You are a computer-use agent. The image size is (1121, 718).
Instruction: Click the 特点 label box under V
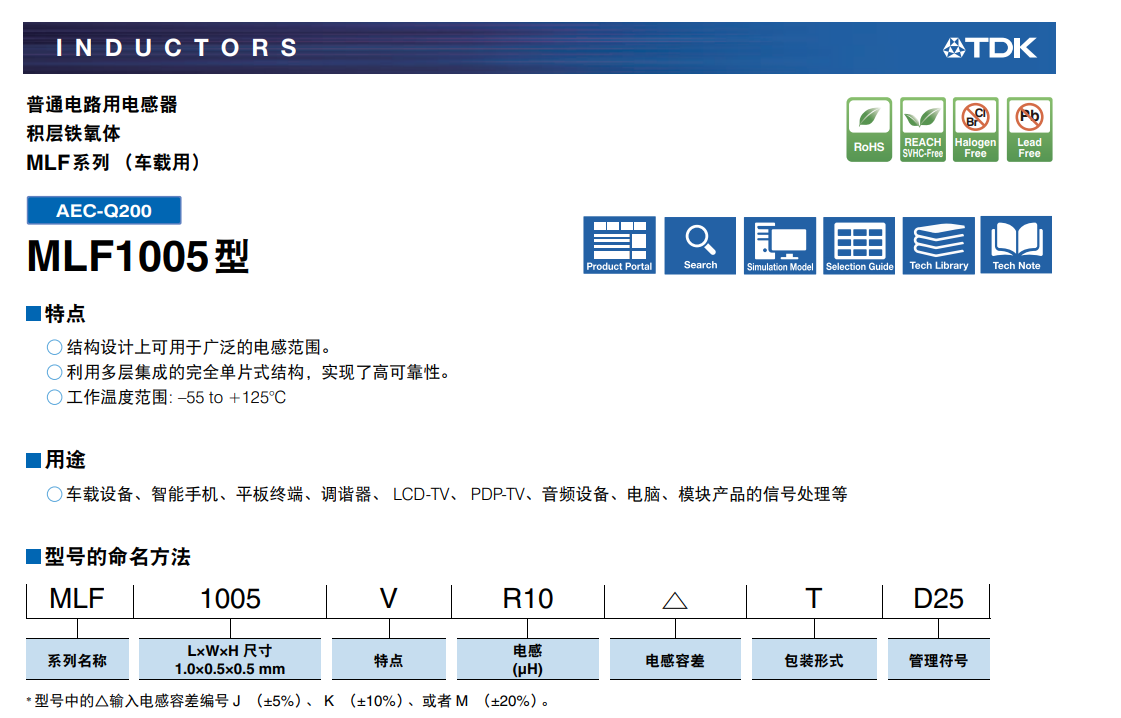[389, 659]
